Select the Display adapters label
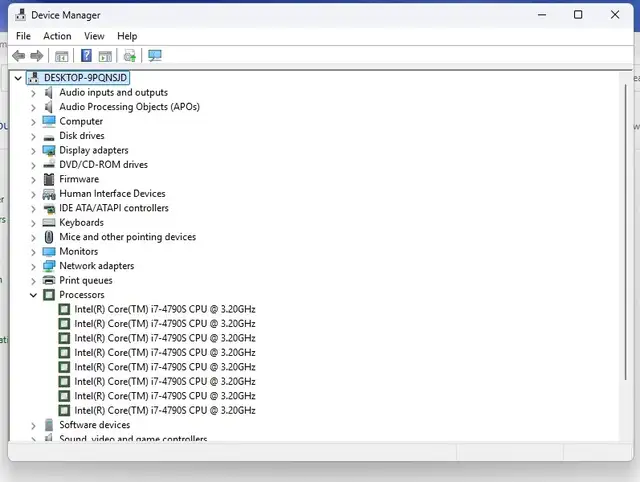The width and height of the screenshot is (640, 482). pos(94,150)
